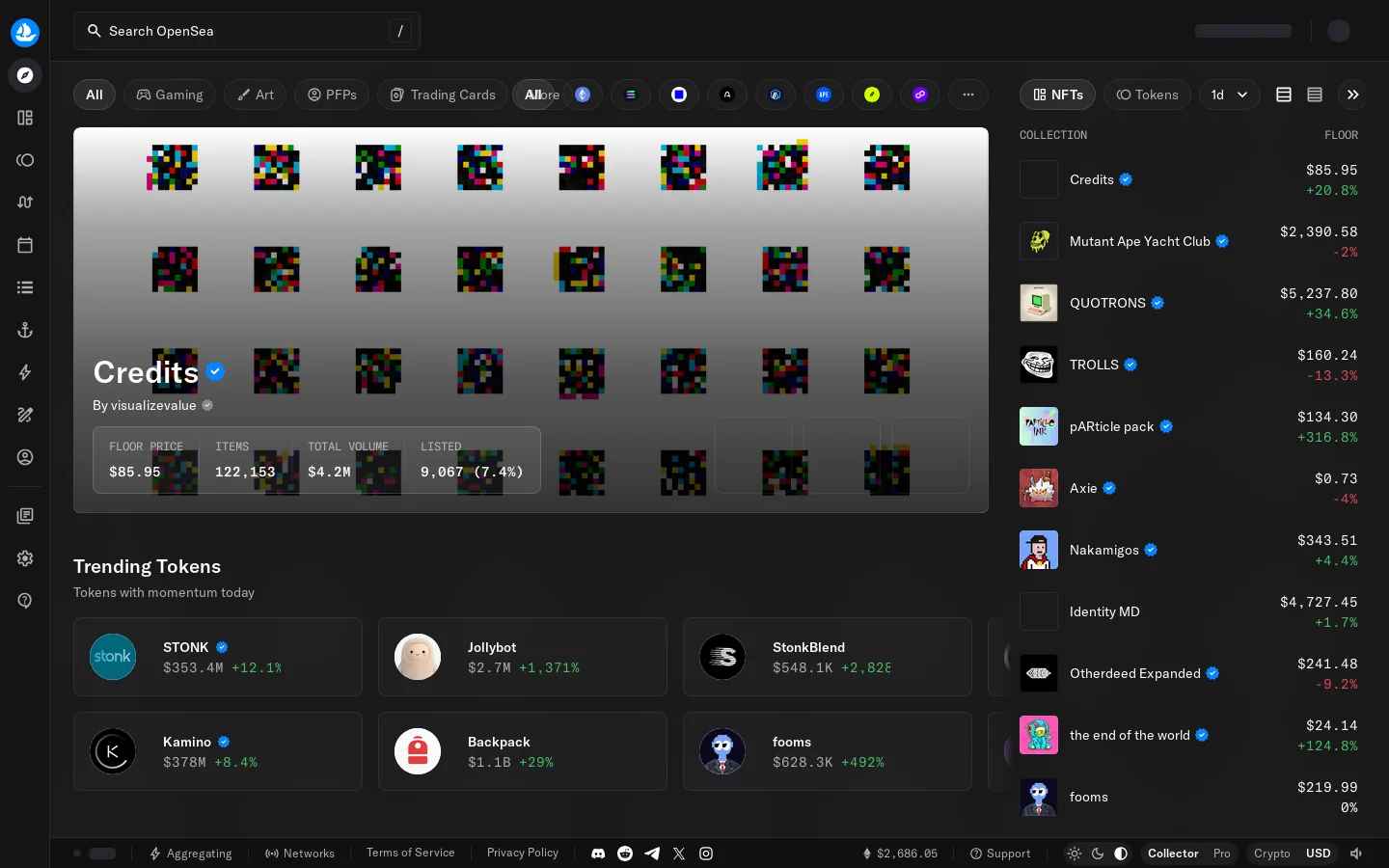This screenshot has width=1389, height=868.
Task: Switch to Pro mode
Action: (1221, 854)
